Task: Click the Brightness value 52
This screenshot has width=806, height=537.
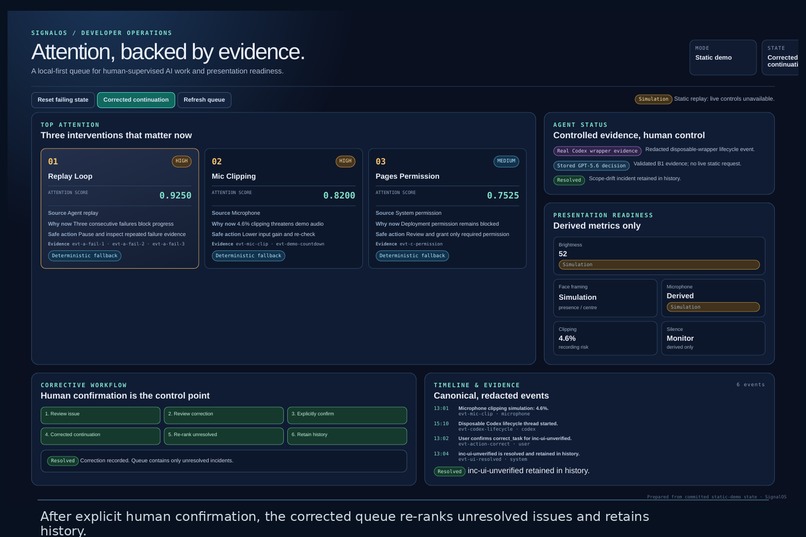Action: (x=563, y=254)
